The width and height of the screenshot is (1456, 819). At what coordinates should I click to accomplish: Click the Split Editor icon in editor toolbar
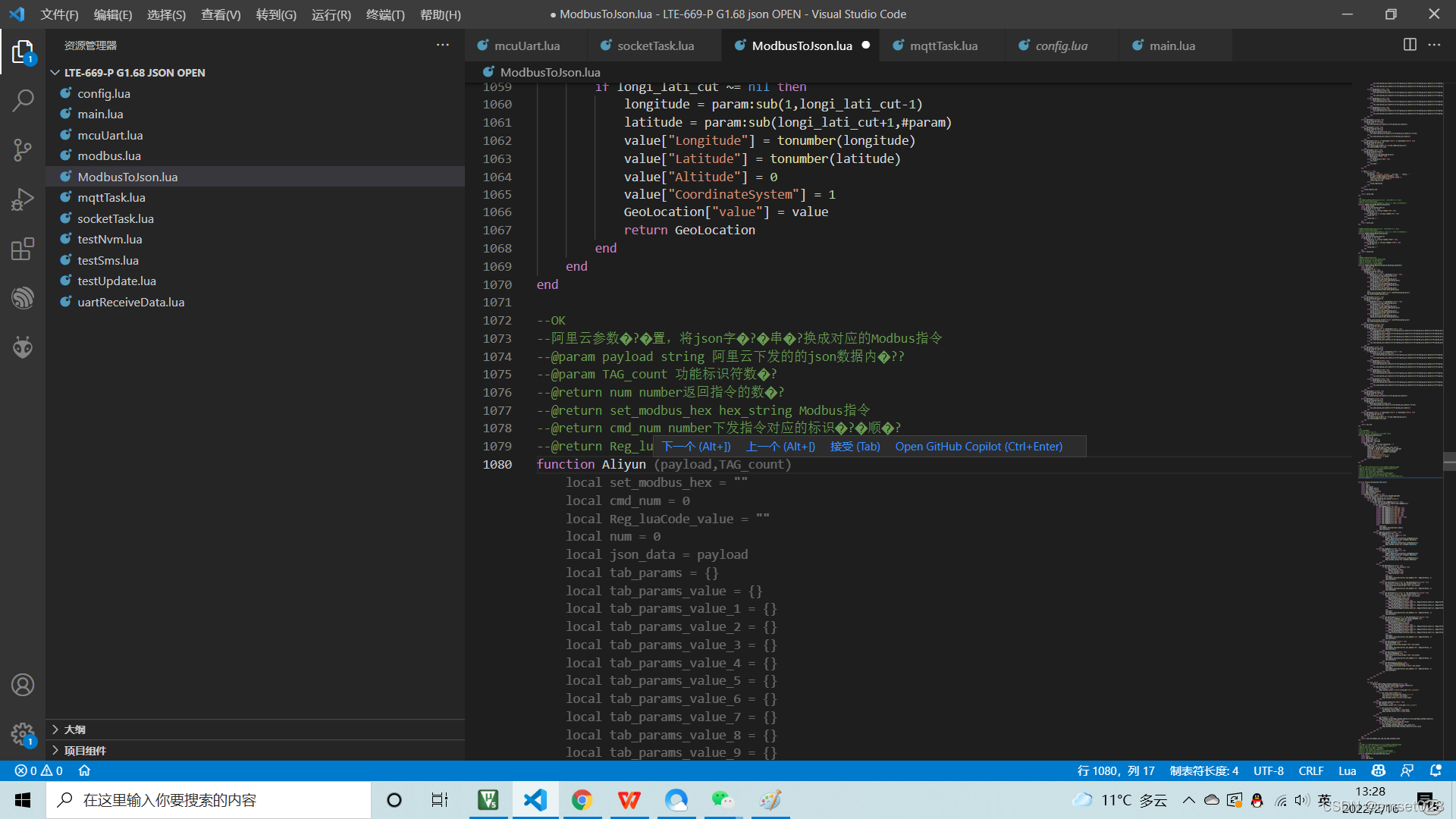1409,45
